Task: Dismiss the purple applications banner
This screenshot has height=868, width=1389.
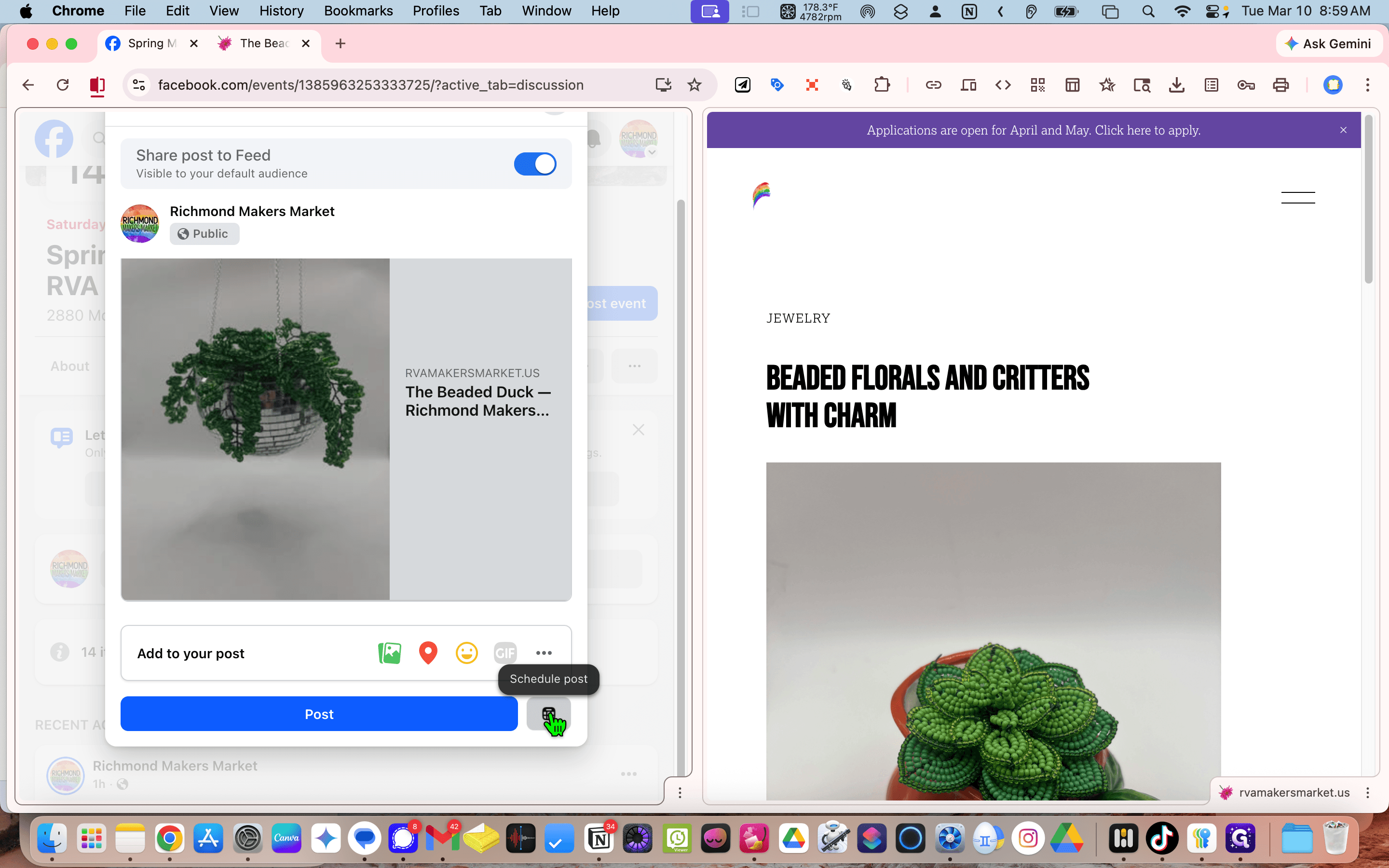Action: (1343, 130)
